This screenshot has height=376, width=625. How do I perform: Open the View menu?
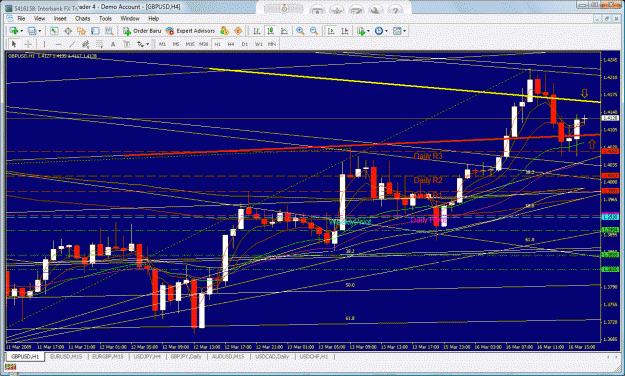pyautogui.click(x=39, y=18)
